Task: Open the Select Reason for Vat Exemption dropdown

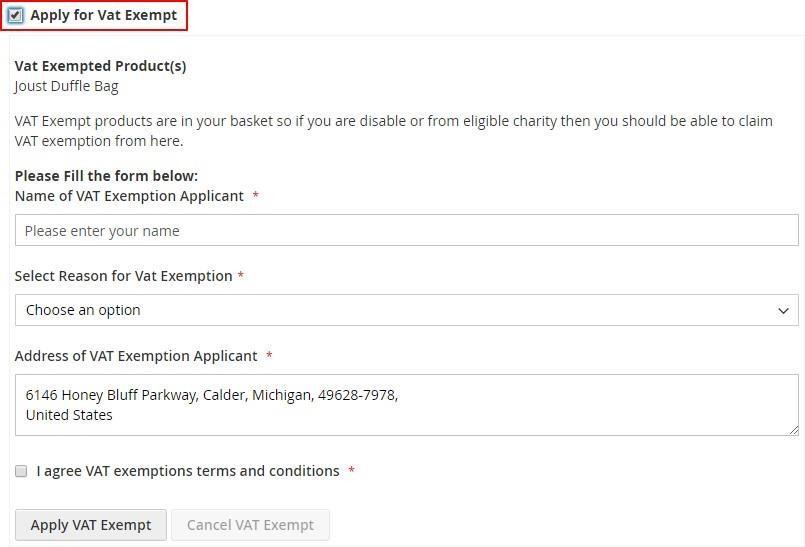Action: coord(406,310)
